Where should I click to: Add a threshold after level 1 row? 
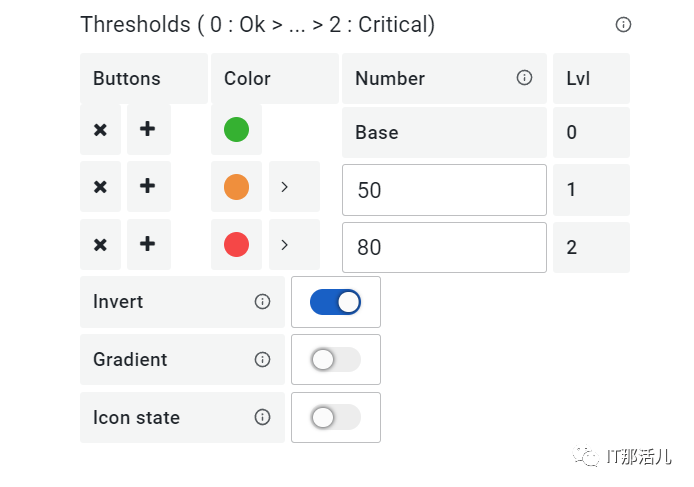148,187
